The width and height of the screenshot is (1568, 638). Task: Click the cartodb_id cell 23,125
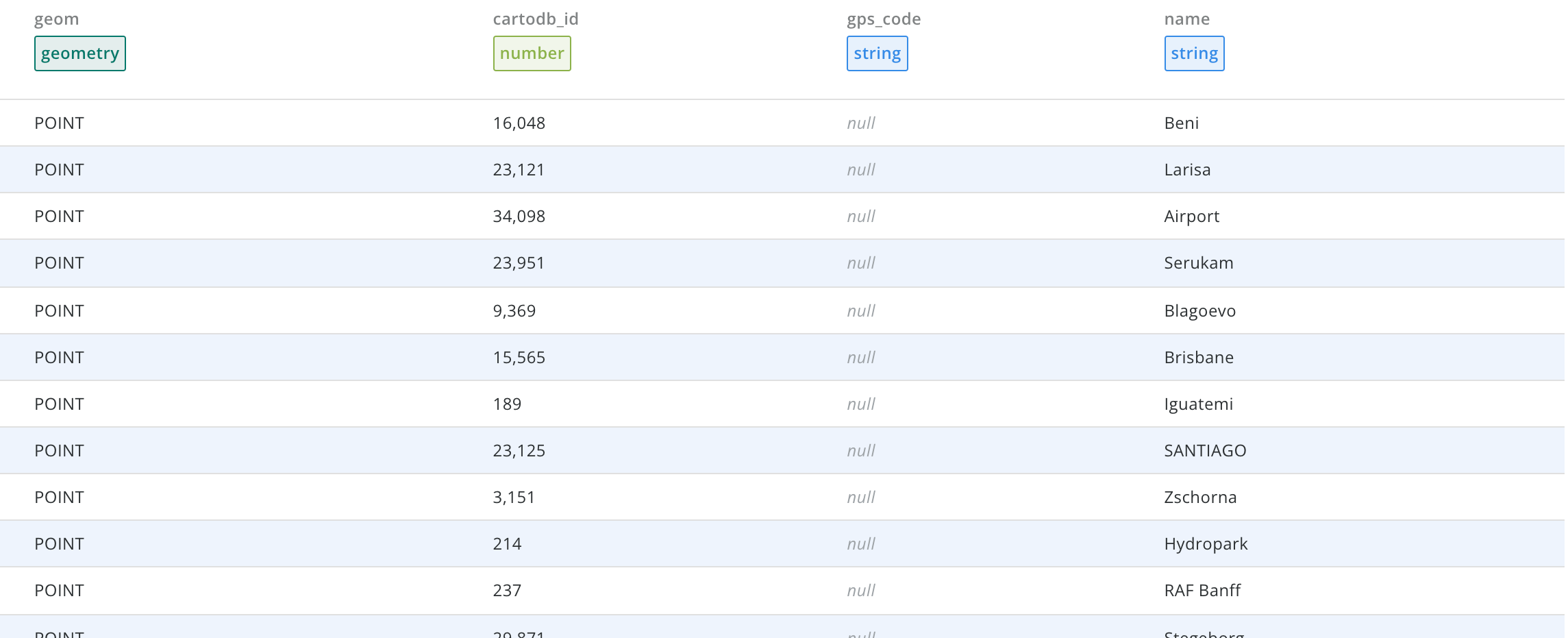click(519, 451)
